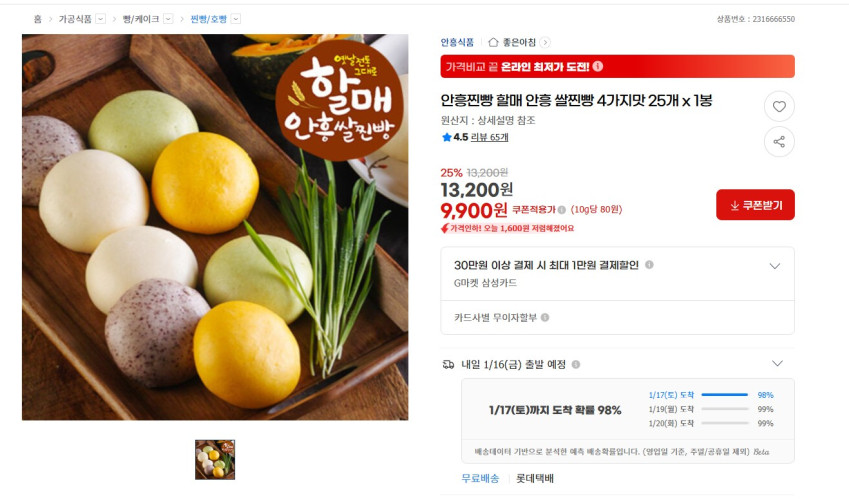Viewport: 849px width, 499px height.
Task: Click the 무료배송 shipping link
Action: pos(480,478)
